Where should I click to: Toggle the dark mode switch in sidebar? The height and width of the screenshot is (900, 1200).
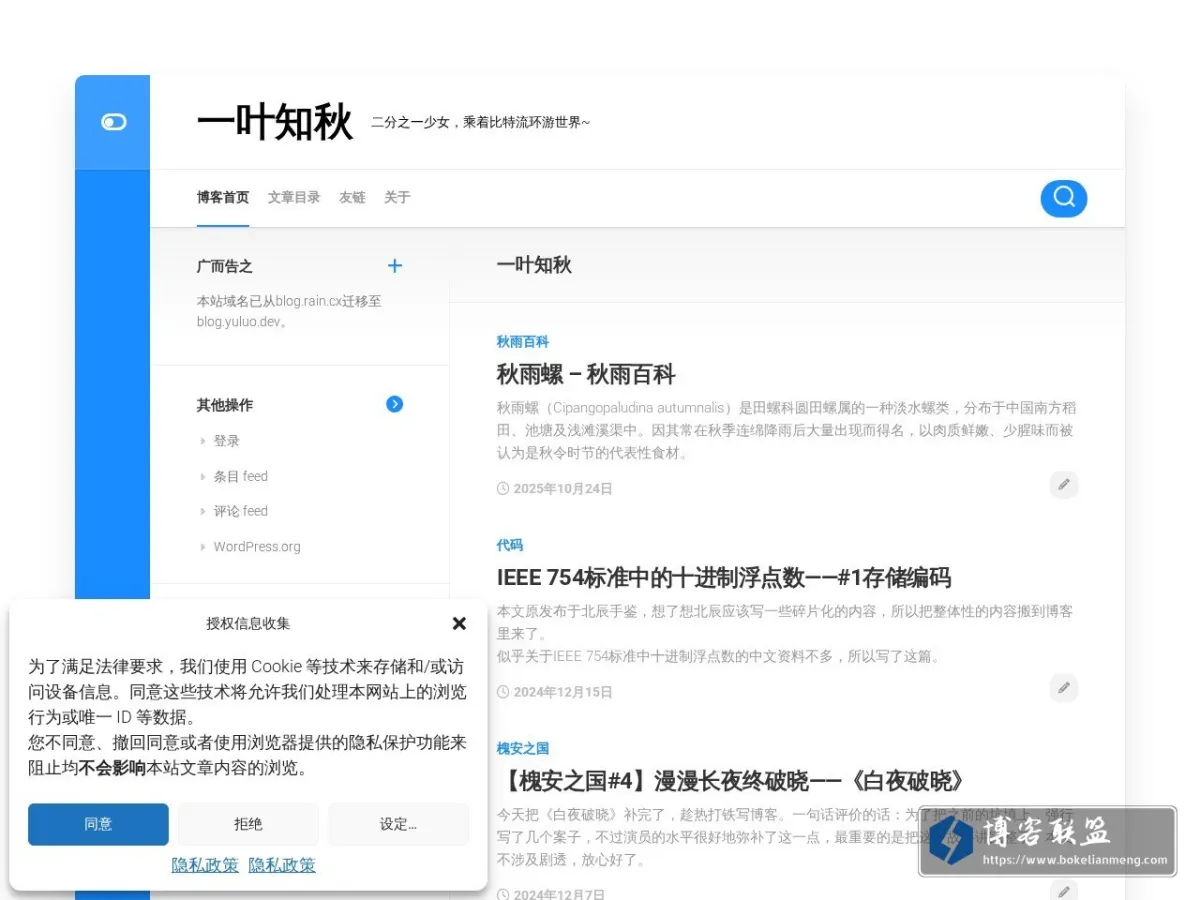point(113,122)
